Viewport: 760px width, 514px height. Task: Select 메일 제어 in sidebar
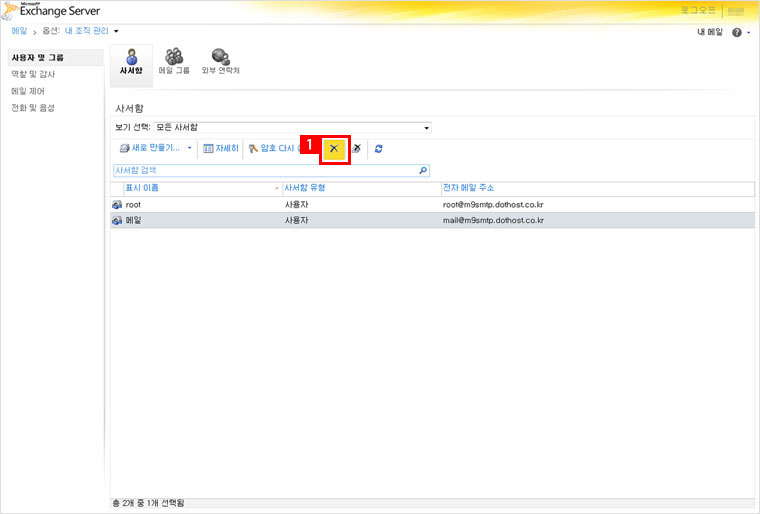point(27,91)
